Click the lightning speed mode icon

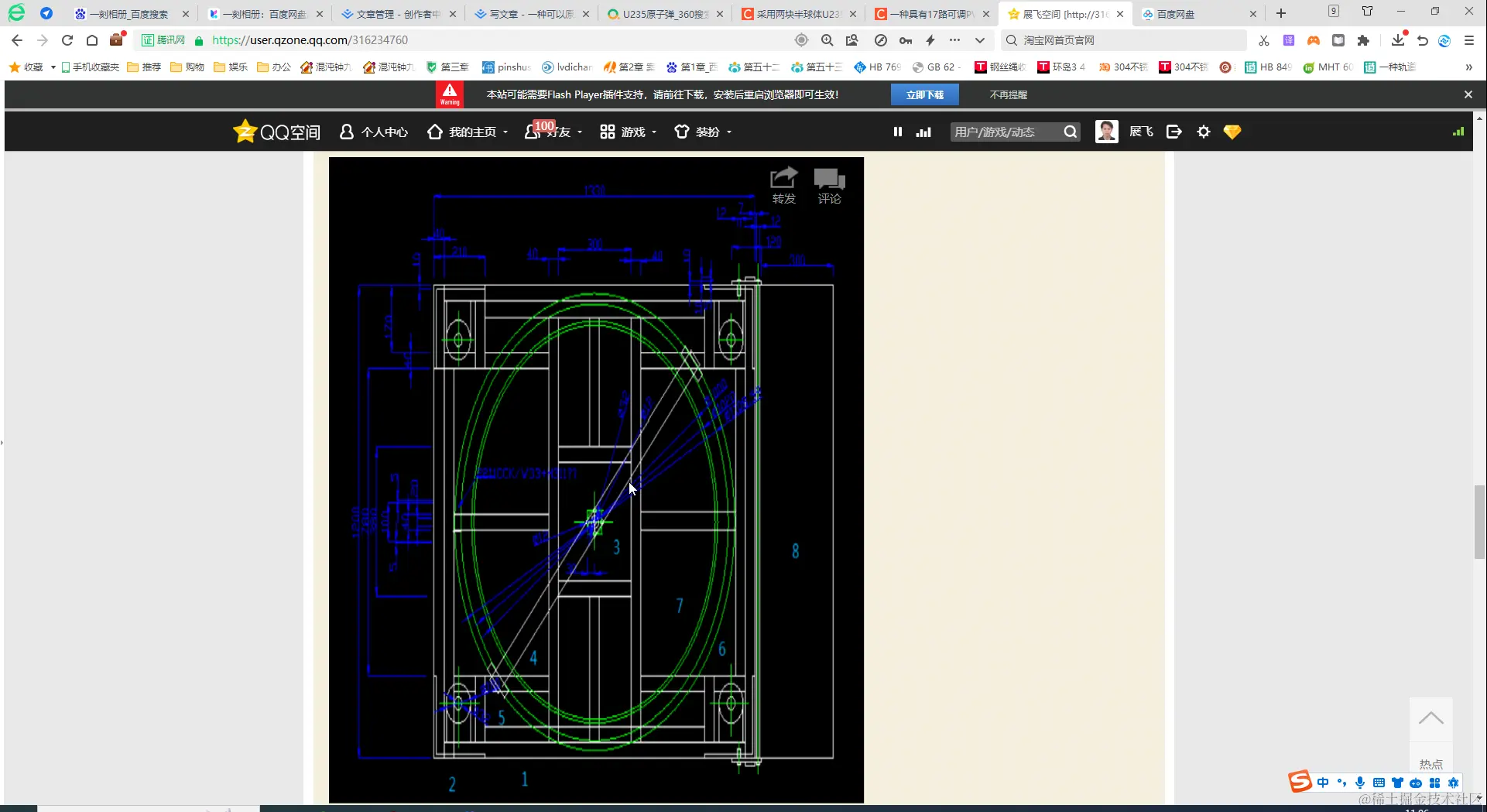point(930,40)
